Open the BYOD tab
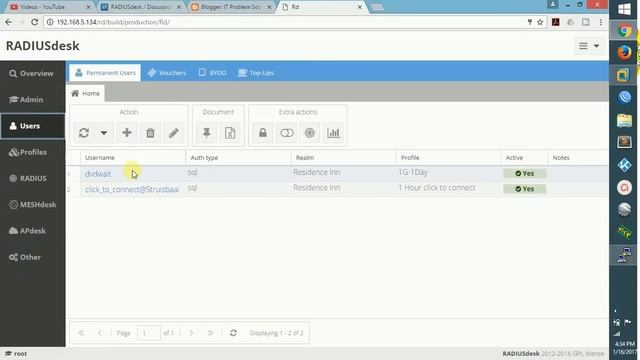640x360 pixels. [212, 73]
